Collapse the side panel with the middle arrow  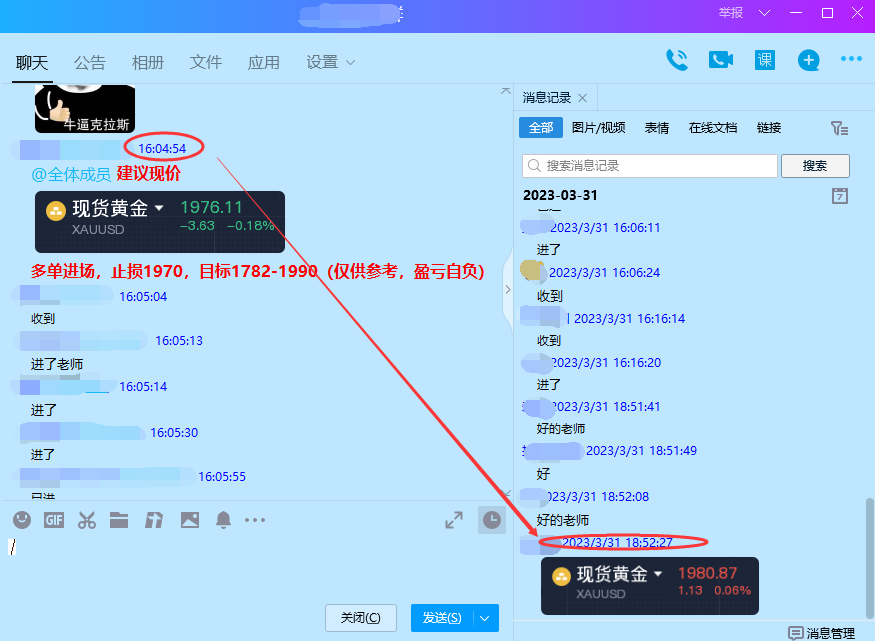[x=507, y=290]
